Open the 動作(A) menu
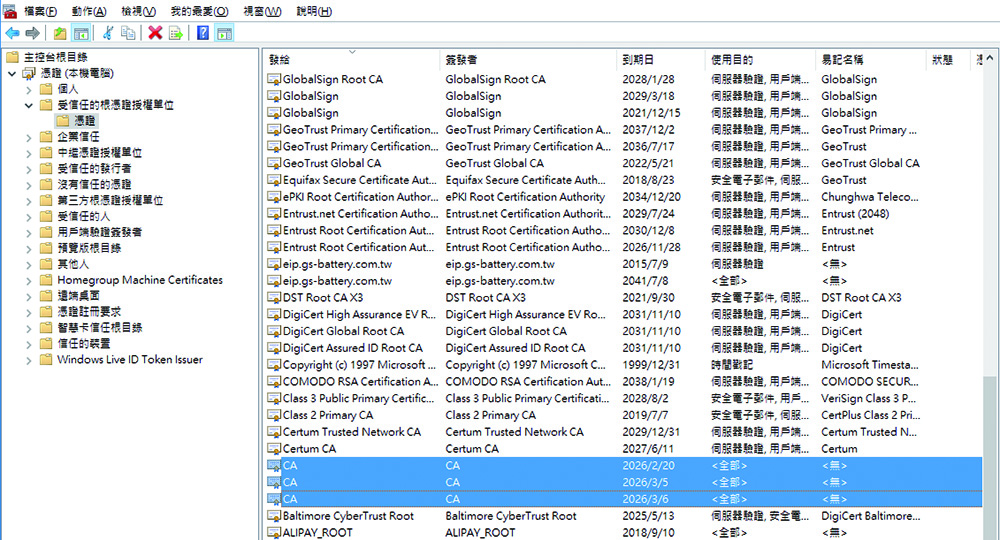Viewport: 1000px width, 540px height. [x=89, y=11]
